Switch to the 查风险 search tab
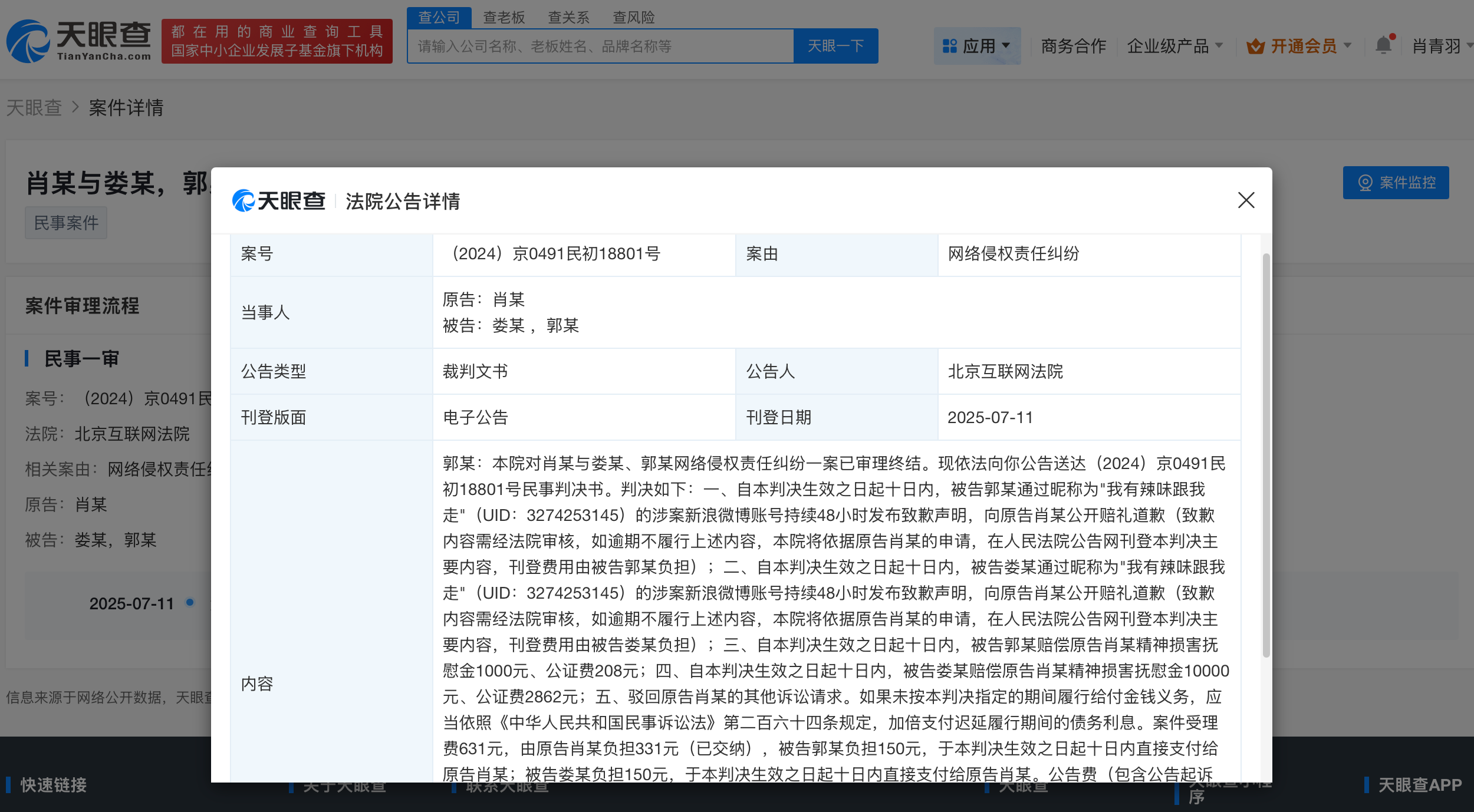Screen dimensions: 1474x812 coord(635,17)
